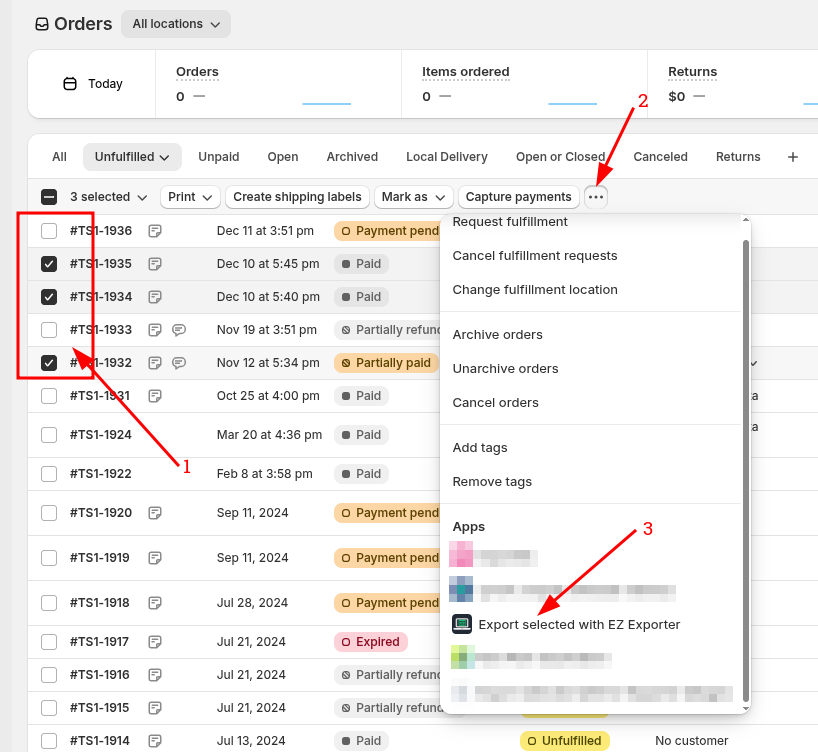Open the Mark as dropdown
The image size is (818, 752).
[413, 197]
